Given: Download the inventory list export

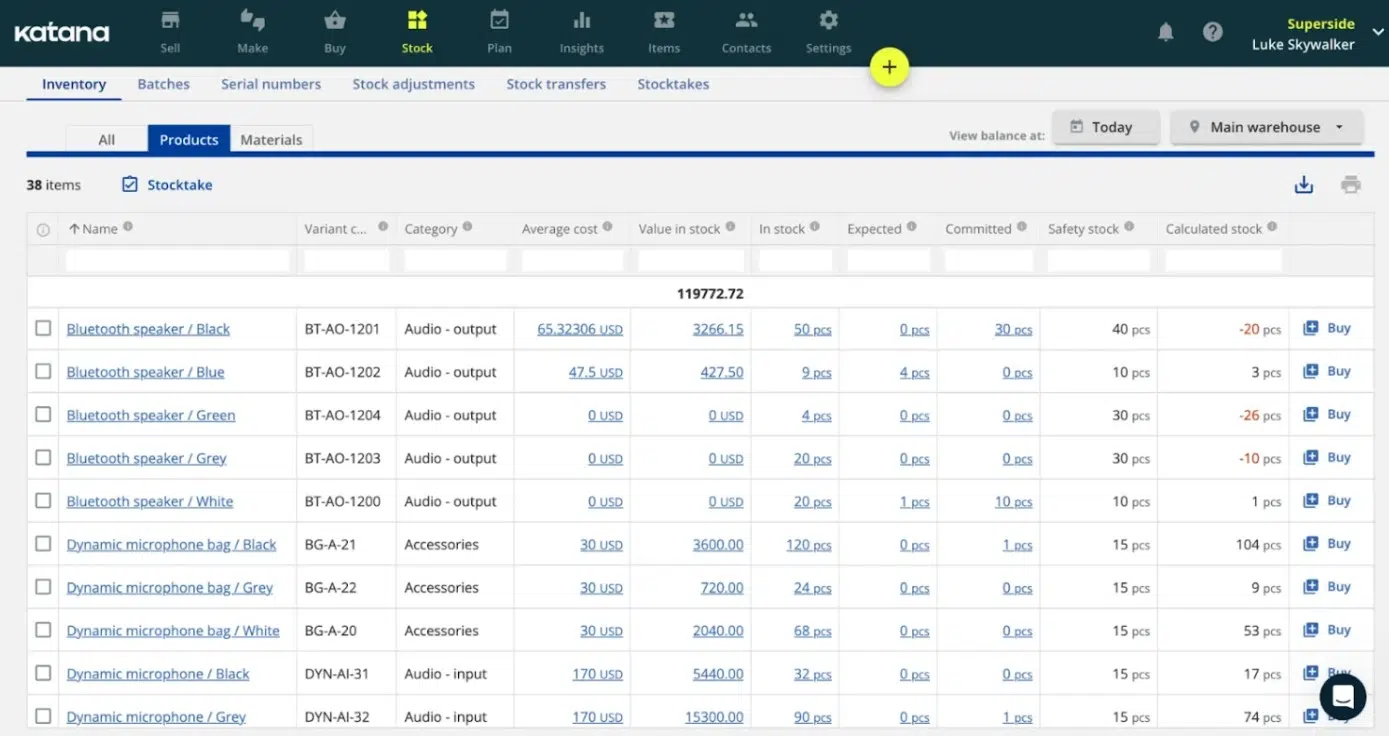Looking at the screenshot, I should coord(1304,184).
